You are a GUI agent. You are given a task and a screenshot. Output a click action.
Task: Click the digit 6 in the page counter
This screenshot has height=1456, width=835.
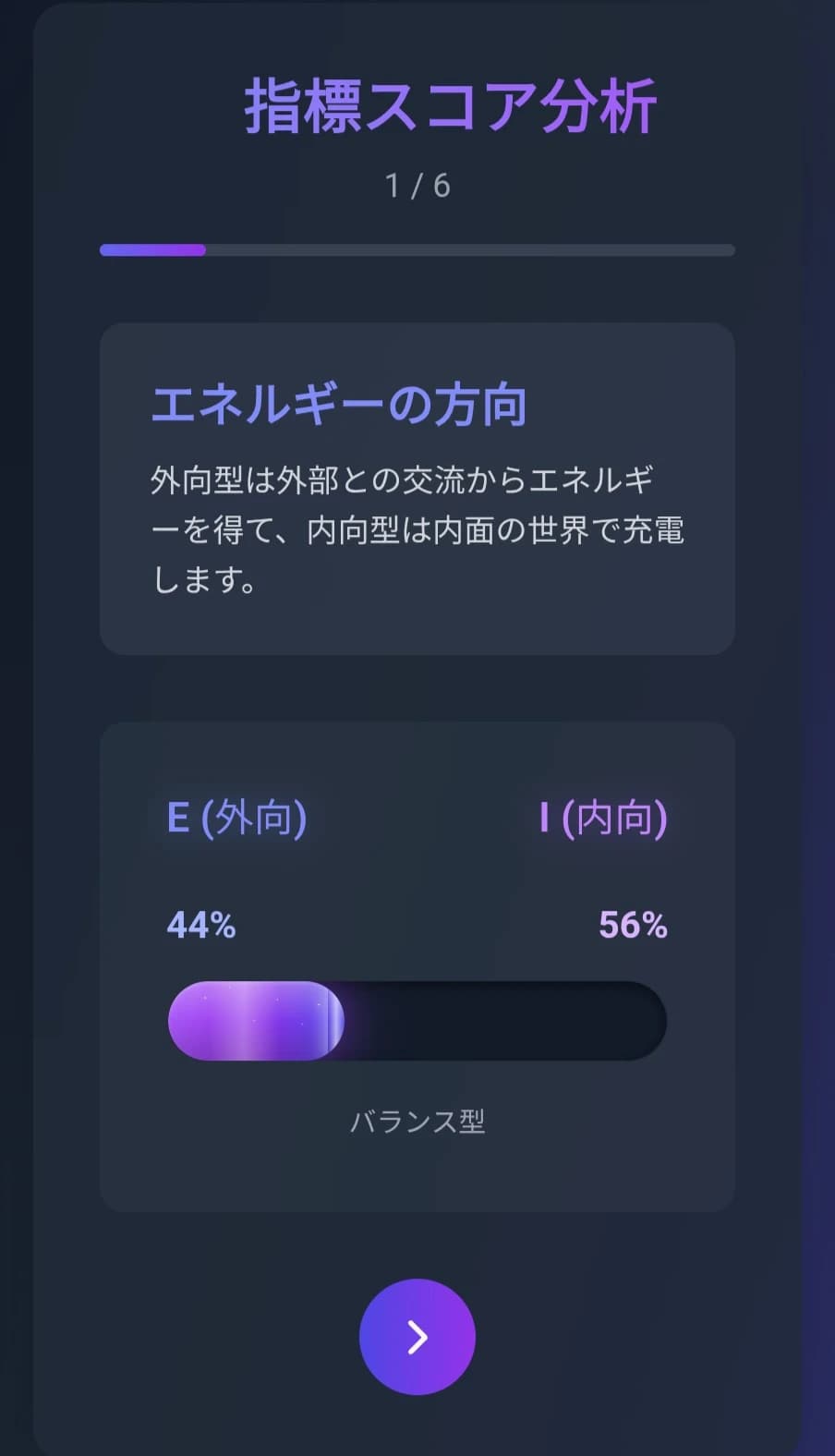click(x=442, y=186)
